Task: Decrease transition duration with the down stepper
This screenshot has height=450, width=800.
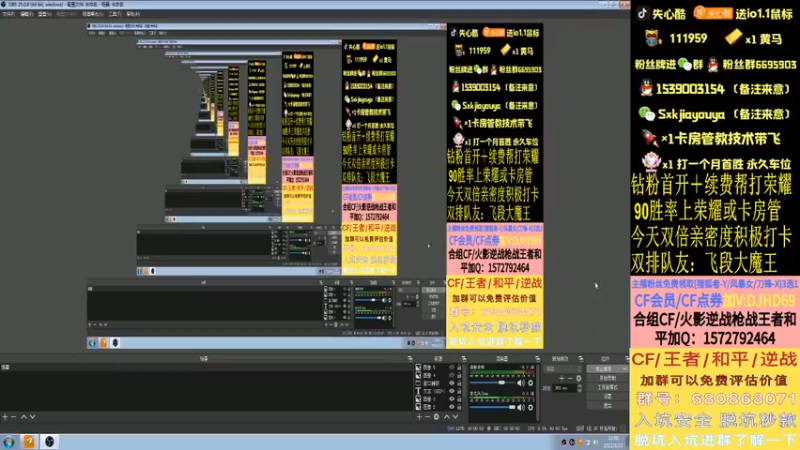Action: [x=579, y=390]
